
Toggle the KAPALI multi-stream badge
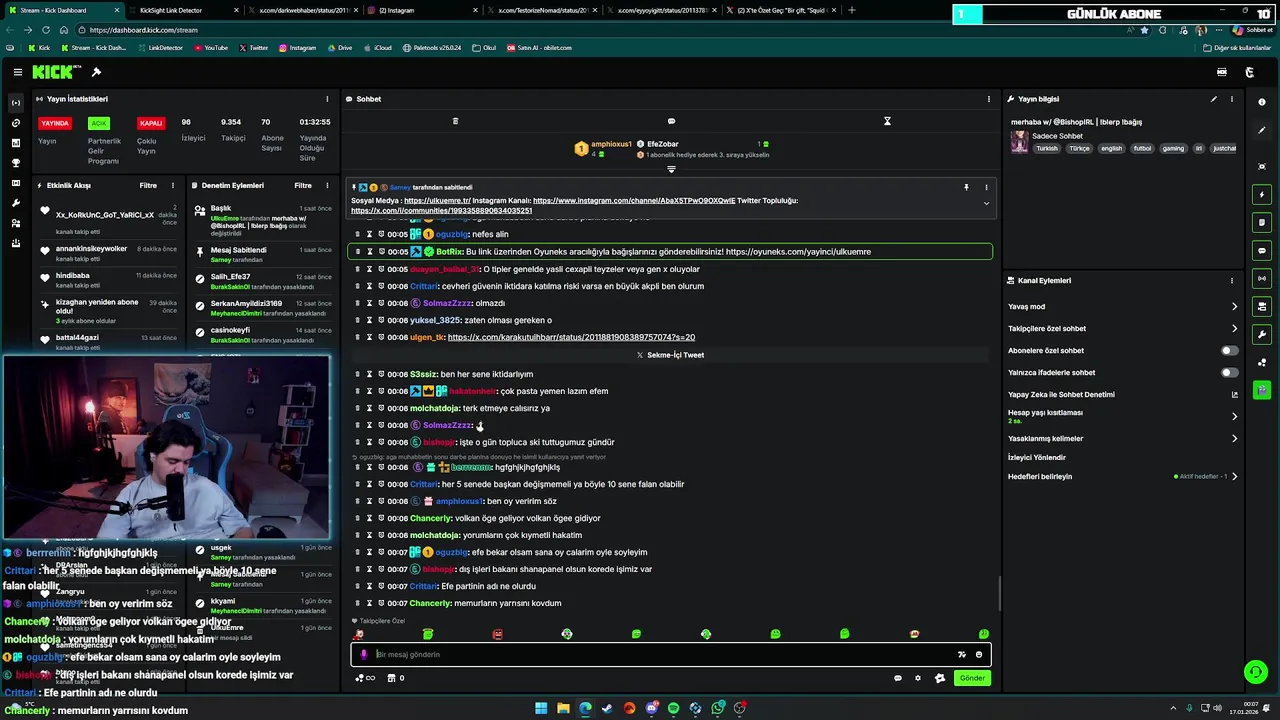[x=151, y=123]
